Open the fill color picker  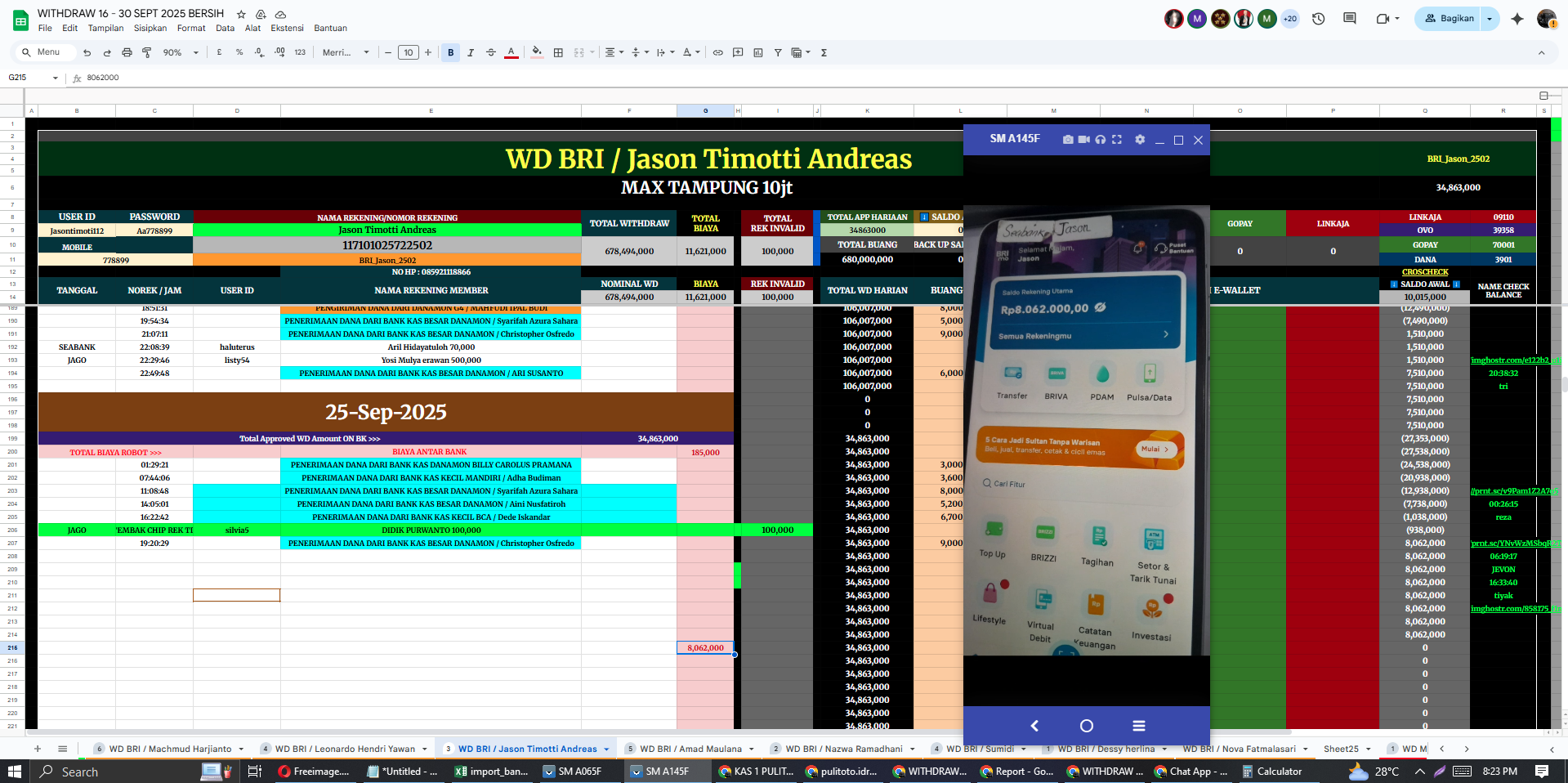coord(537,52)
